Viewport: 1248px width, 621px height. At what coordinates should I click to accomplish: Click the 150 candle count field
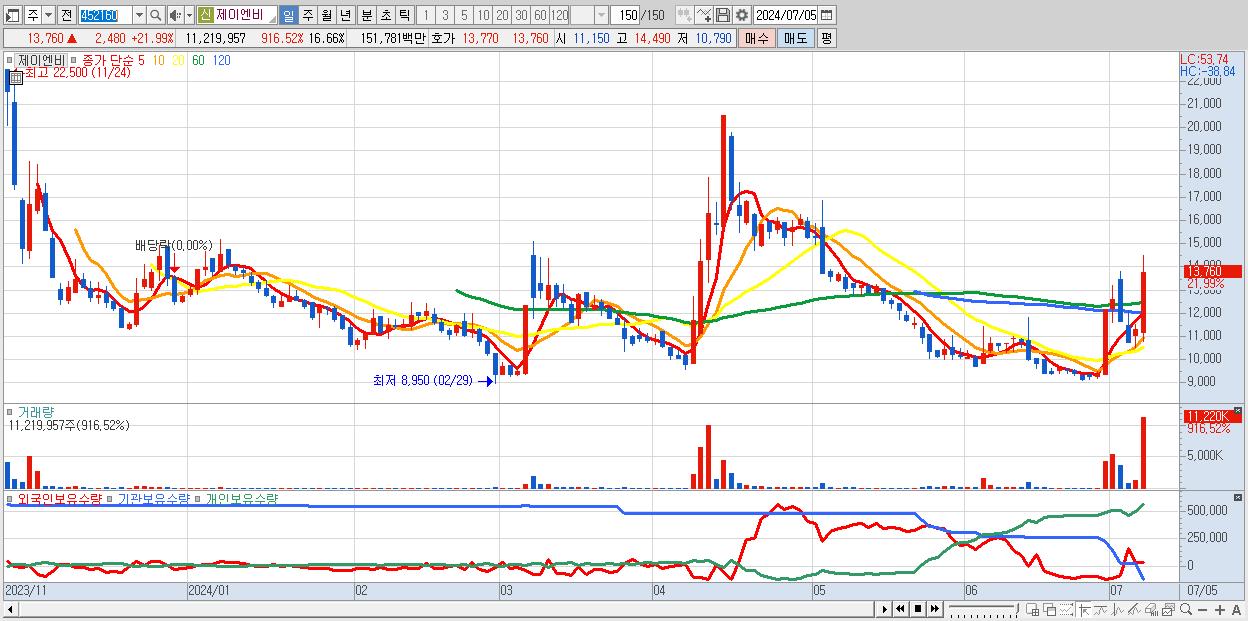[626, 15]
